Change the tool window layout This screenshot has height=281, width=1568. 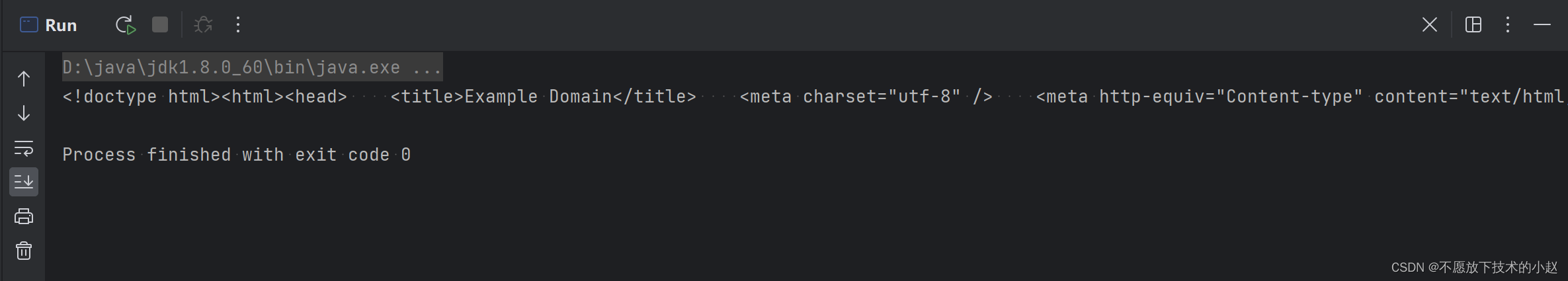pyautogui.click(x=1473, y=25)
